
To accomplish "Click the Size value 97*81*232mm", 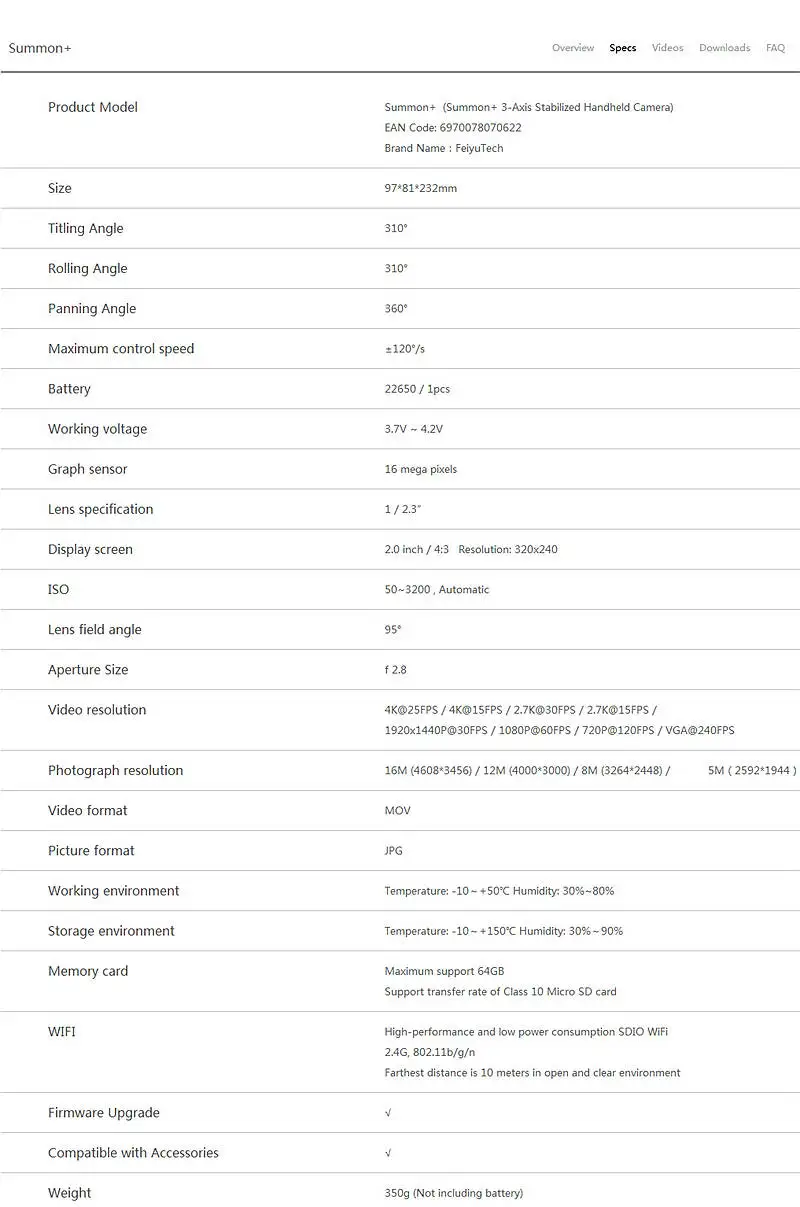I will pos(421,188).
